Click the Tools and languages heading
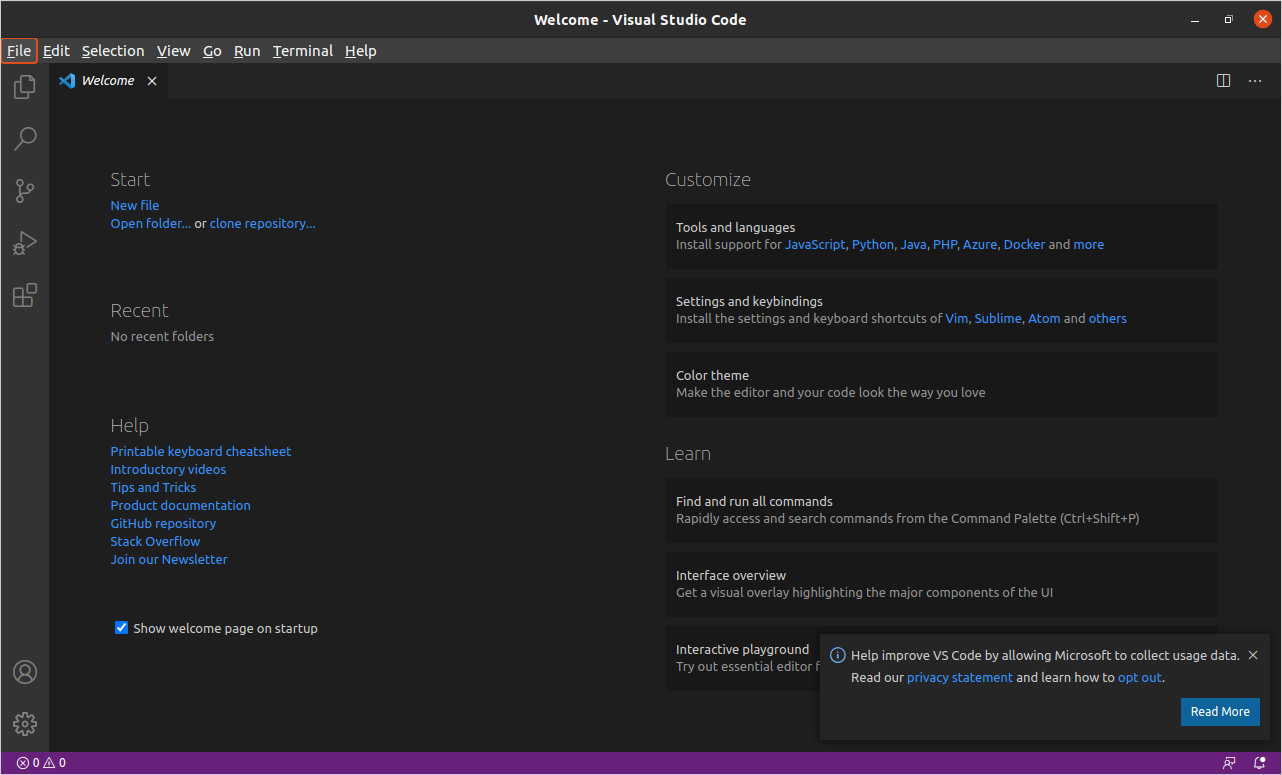Screen dimensions: 1282x775 [736, 228]
